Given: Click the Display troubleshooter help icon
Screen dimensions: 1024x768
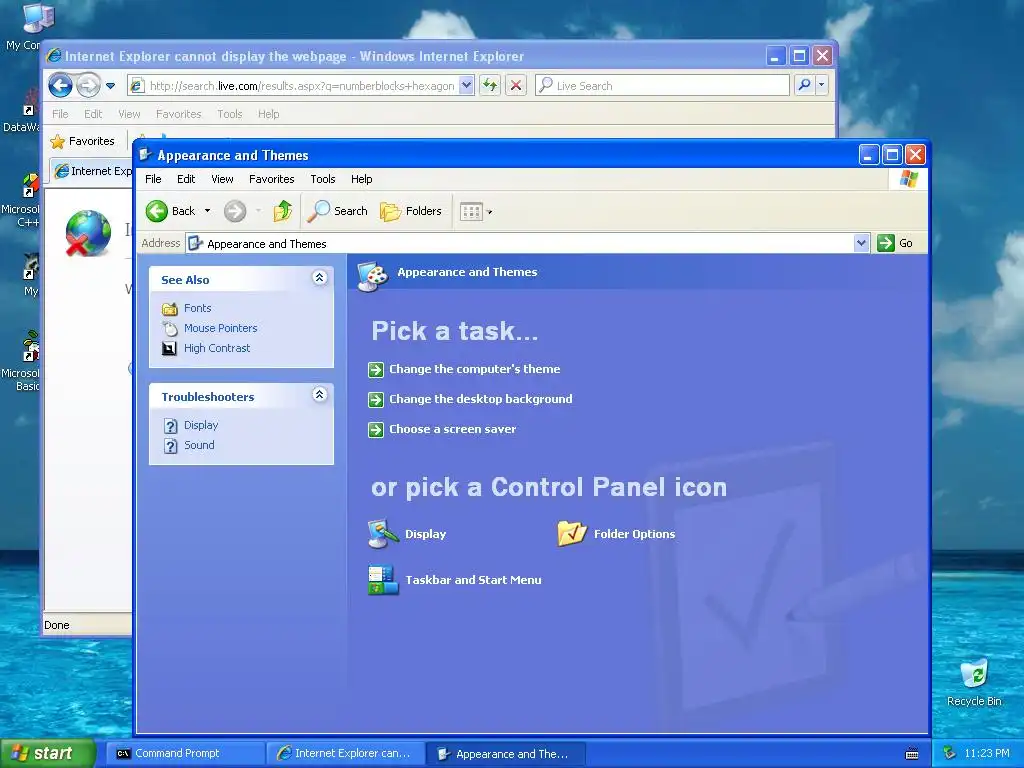Looking at the screenshot, I should click(170, 426).
